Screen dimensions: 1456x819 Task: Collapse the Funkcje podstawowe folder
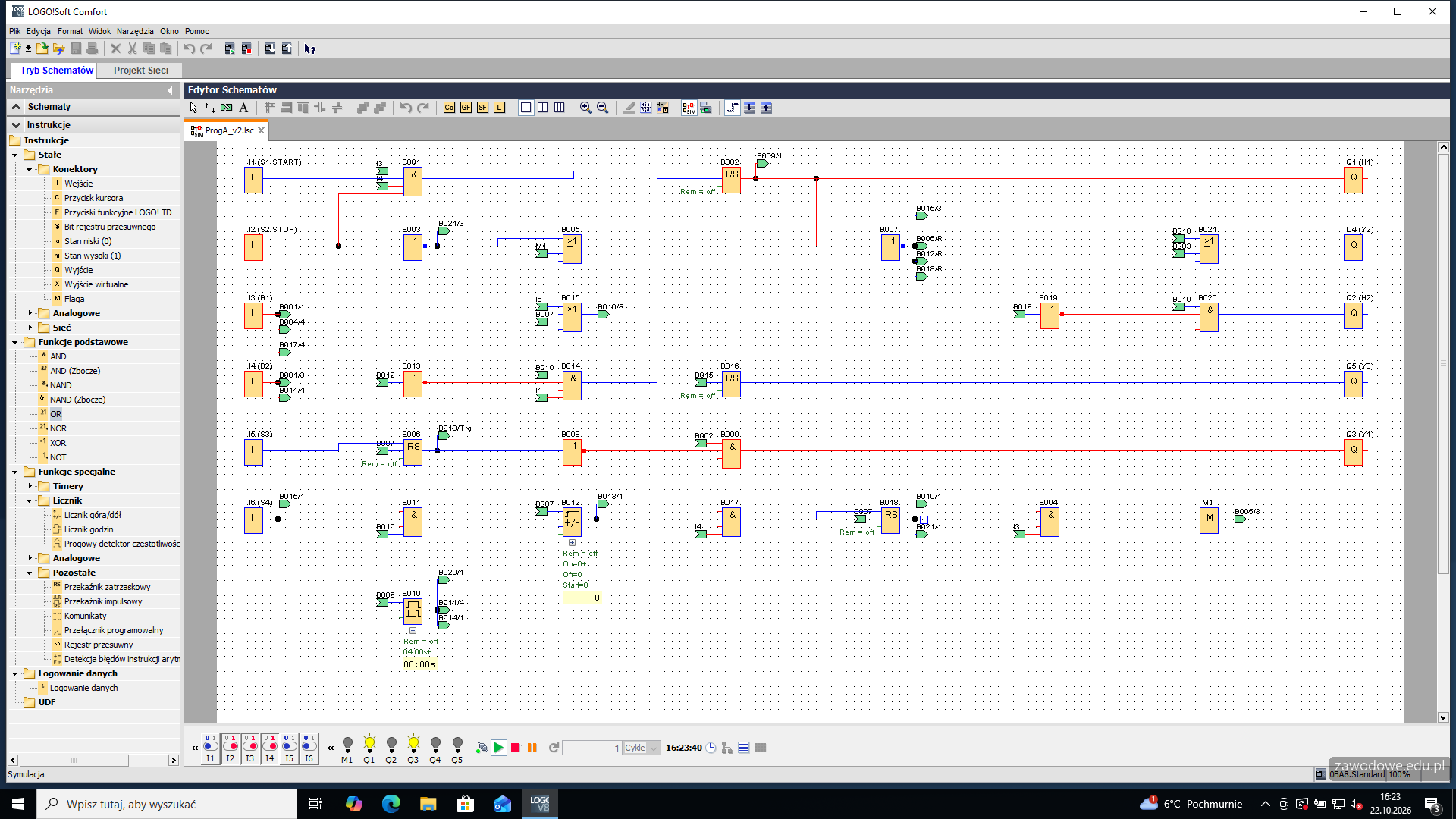point(15,342)
